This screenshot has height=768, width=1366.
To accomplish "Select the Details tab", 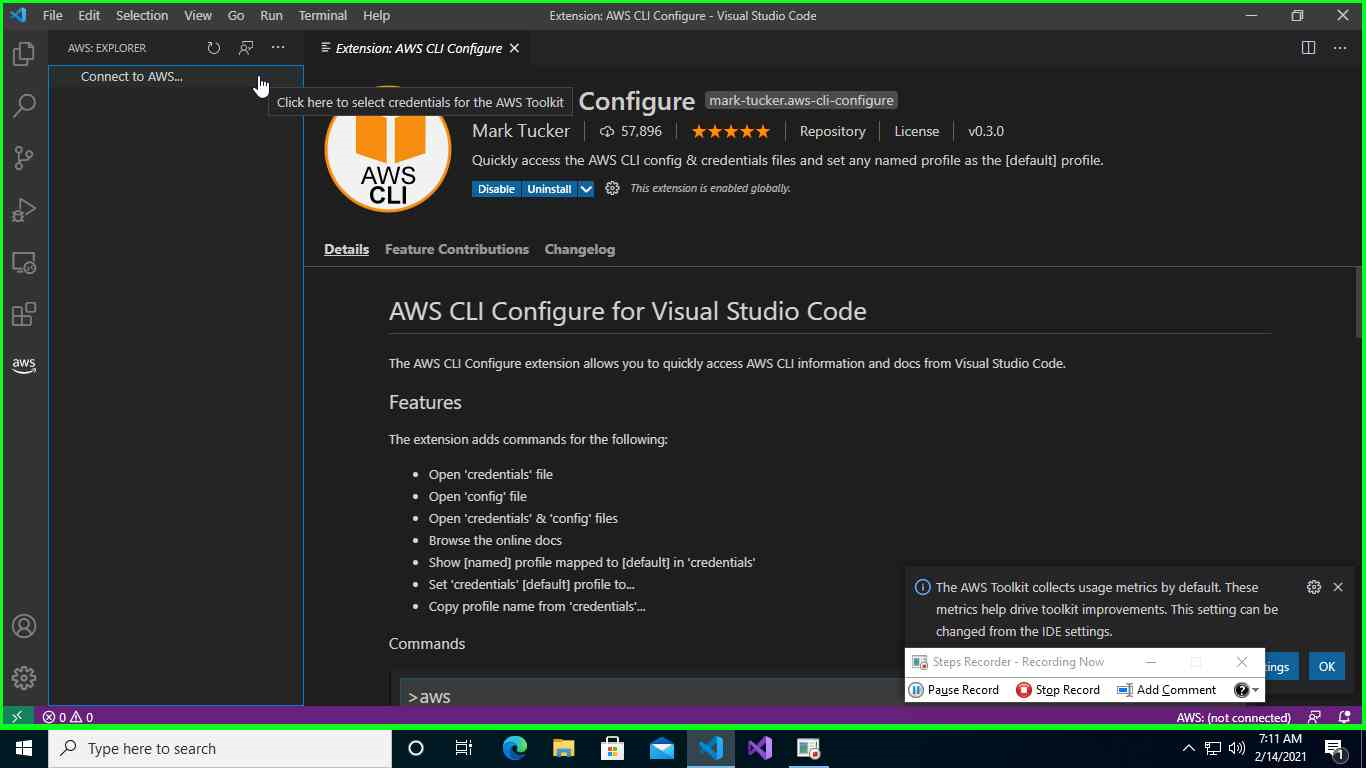I will coord(346,249).
